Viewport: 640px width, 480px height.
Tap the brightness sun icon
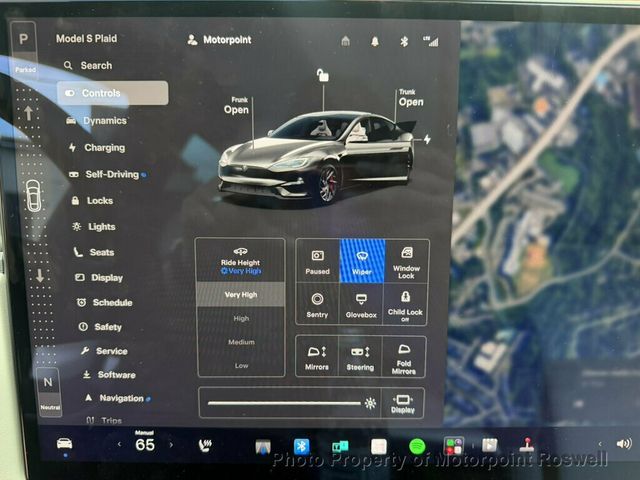point(370,404)
